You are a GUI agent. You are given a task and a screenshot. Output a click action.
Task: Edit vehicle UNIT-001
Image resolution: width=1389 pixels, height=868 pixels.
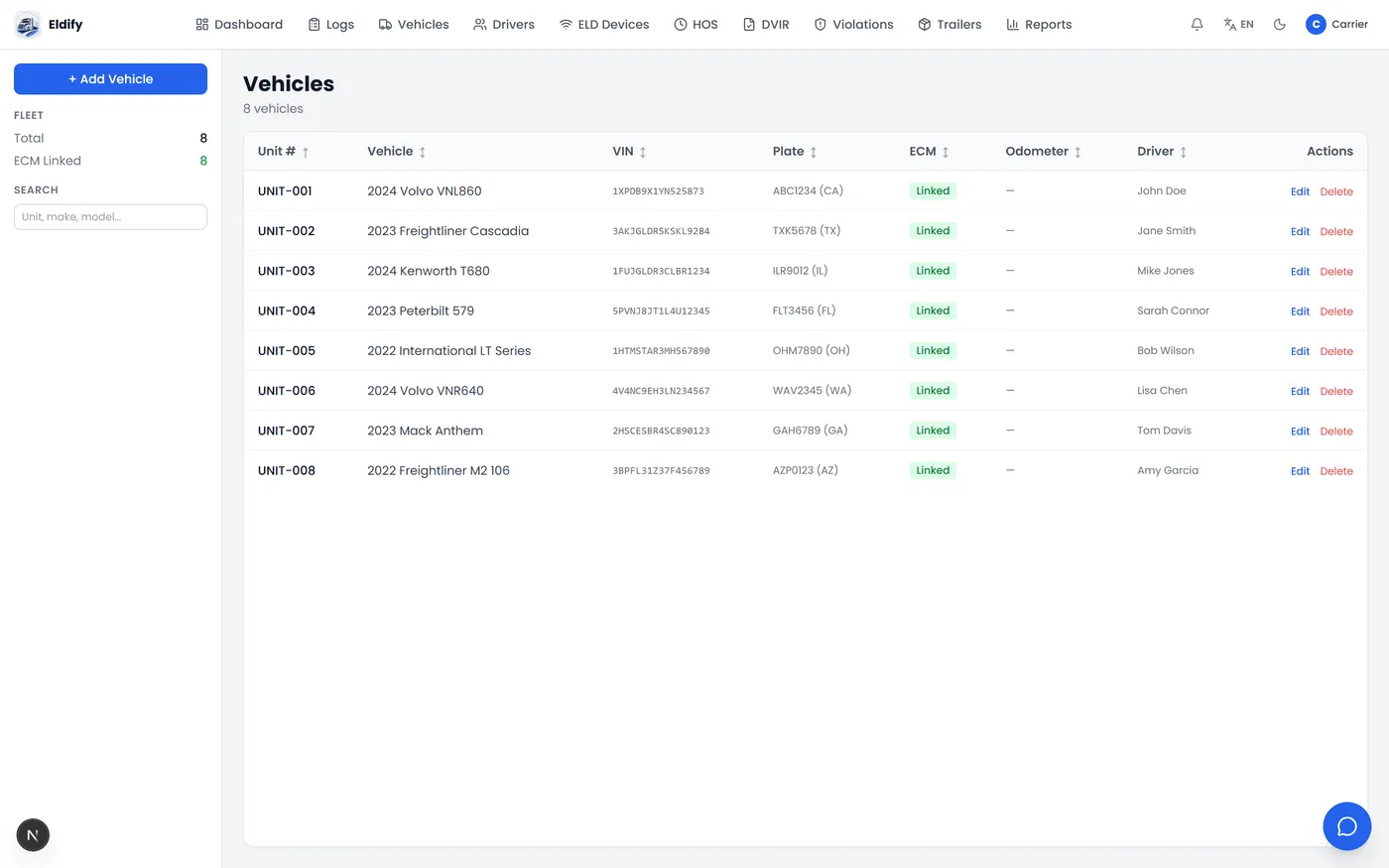(x=1300, y=191)
